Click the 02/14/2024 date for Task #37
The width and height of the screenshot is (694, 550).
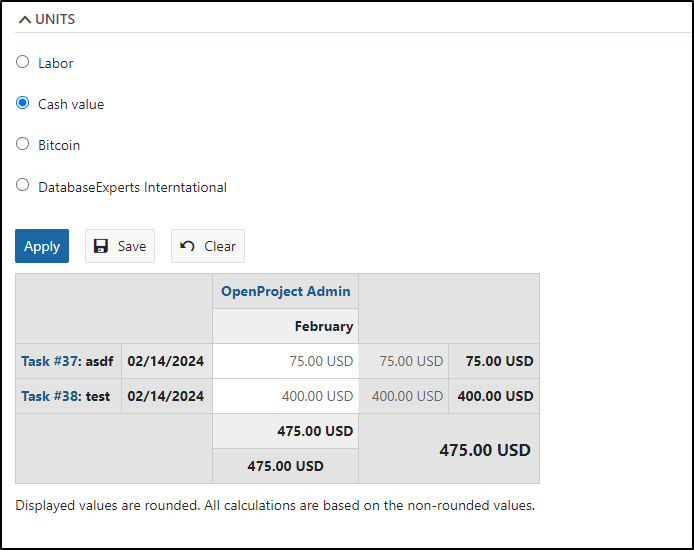click(x=166, y=361)
